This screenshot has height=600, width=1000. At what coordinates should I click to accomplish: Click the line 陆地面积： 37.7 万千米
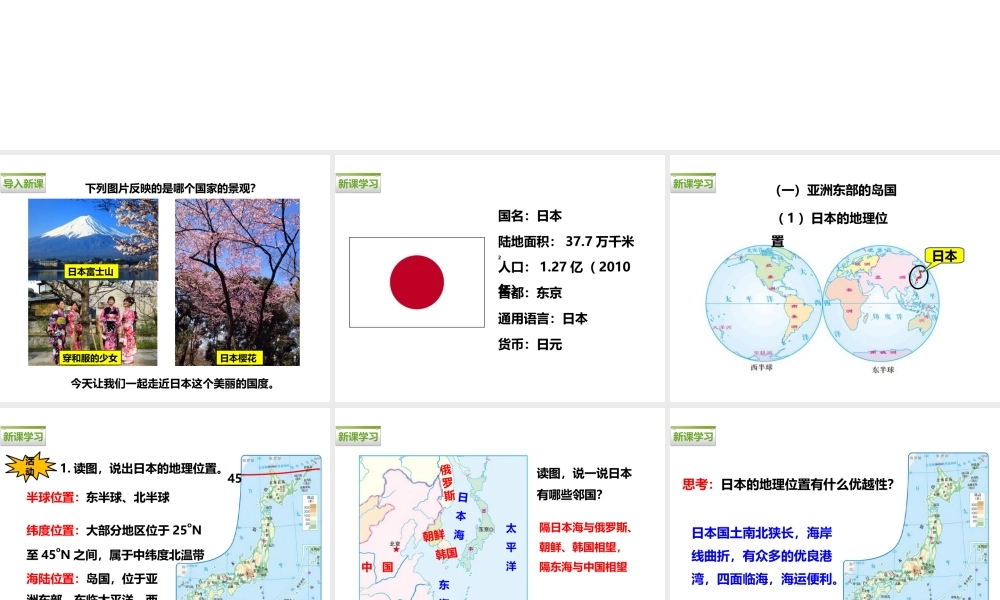point(566,242)
